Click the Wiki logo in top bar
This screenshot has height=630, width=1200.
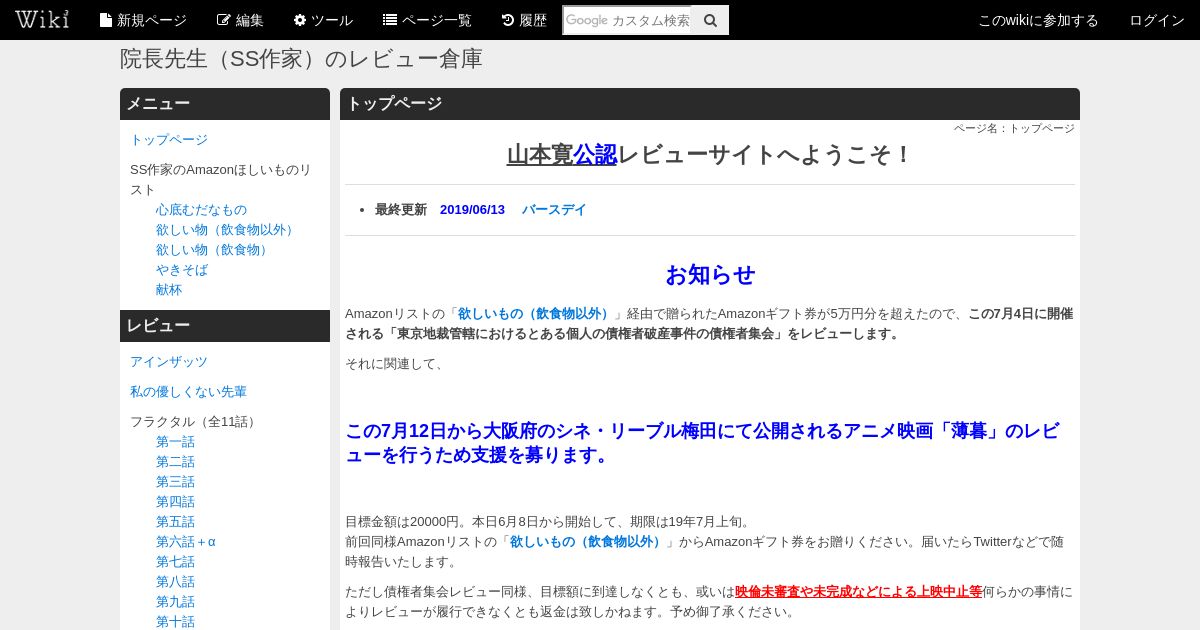coord(42,19)
